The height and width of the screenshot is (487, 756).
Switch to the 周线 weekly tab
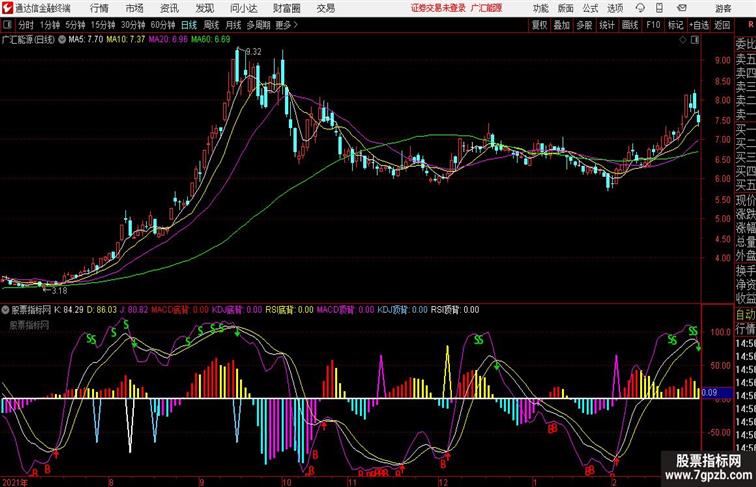(x=211, y=25)
